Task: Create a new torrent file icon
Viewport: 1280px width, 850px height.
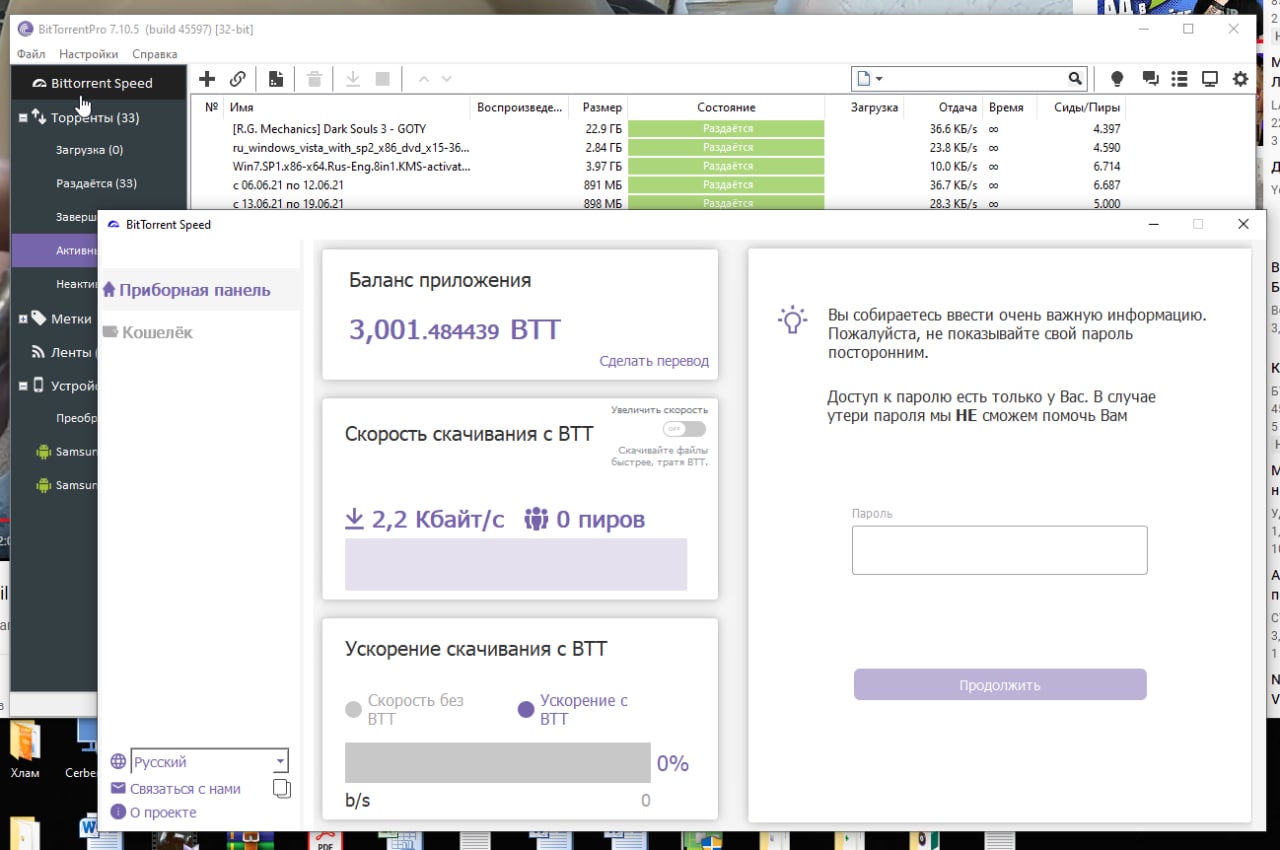Action: pyautogui.click(x=276, y=79)
